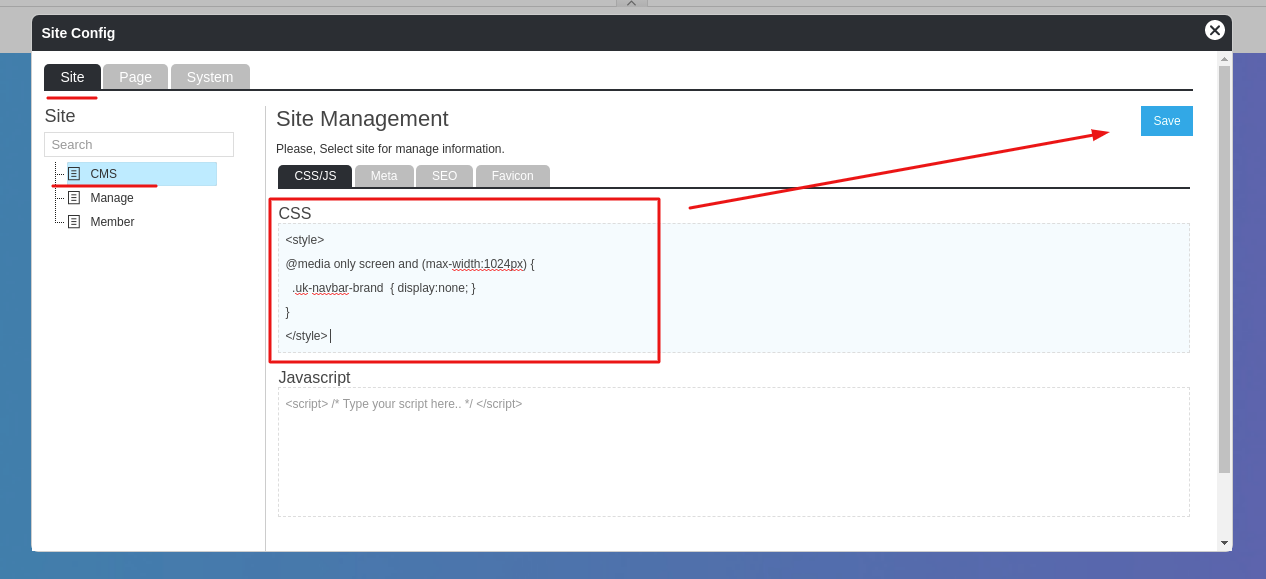Click inside the Javascript code editor
This screenshot has height=579, width=1266.
click(x=734, y=452)
